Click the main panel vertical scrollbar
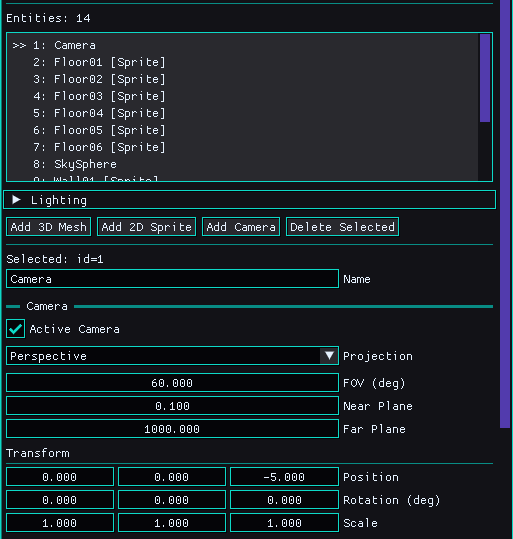The width and height of the screenshot is (513, 539). (505, 214)
